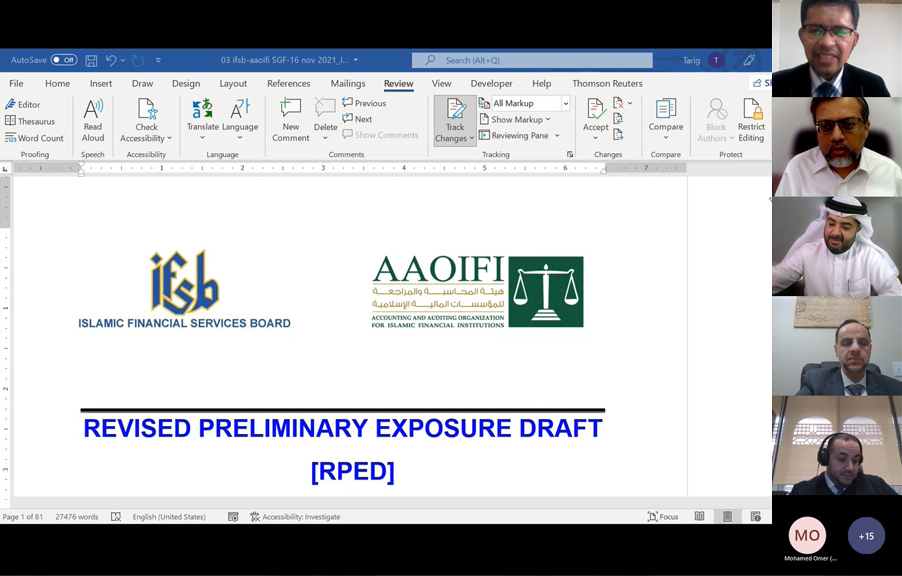Image resolution: width=902 pixels, height=576 pixels.
Task: Start Read Aloud
Action: pyautogui.click(x=93, y=120)
